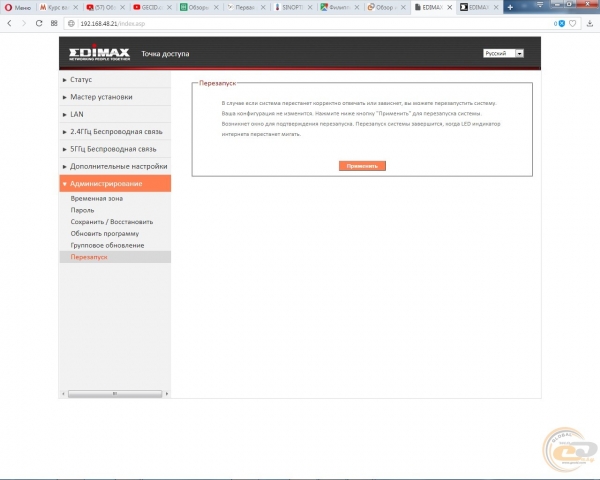Image resolution: width=600 pixels, height=480 pixels.
Task: Switch to the 'Обзор' tab beside EDIMAX
Action: [x=386, y=7]
